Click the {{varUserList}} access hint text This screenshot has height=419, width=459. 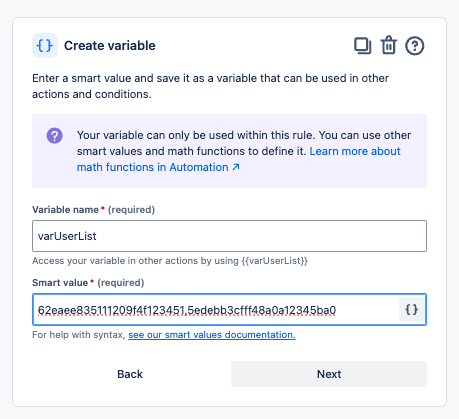coord(275,261)
